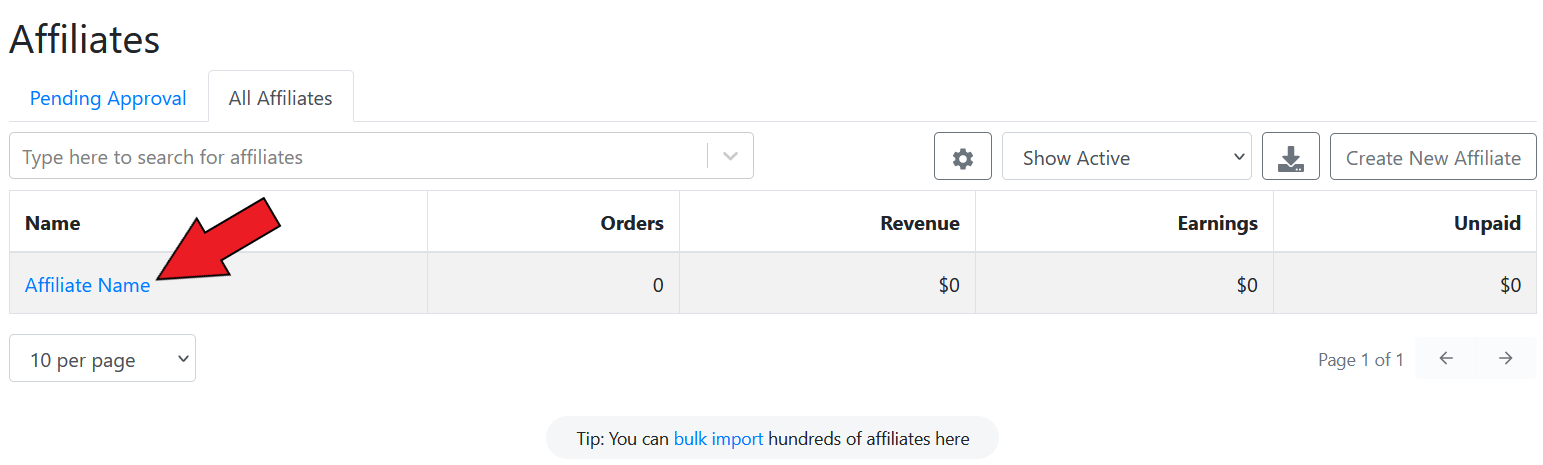
Task: Open the Show Active filter dropdown
Action: [x=1126, y=157]
